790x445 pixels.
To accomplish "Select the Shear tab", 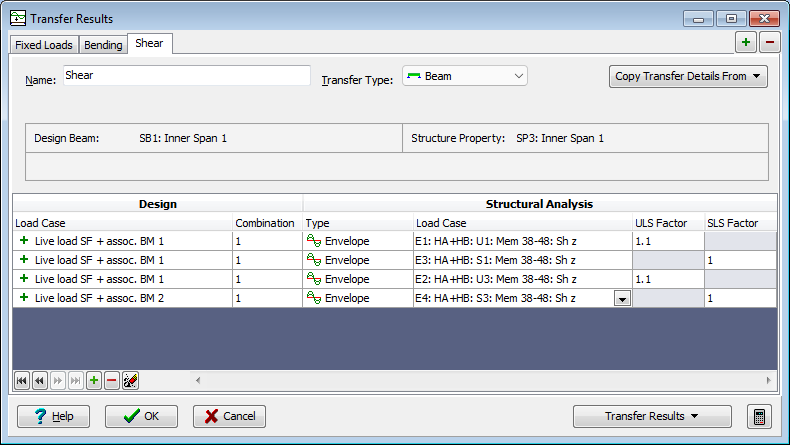I will (149, 43).
